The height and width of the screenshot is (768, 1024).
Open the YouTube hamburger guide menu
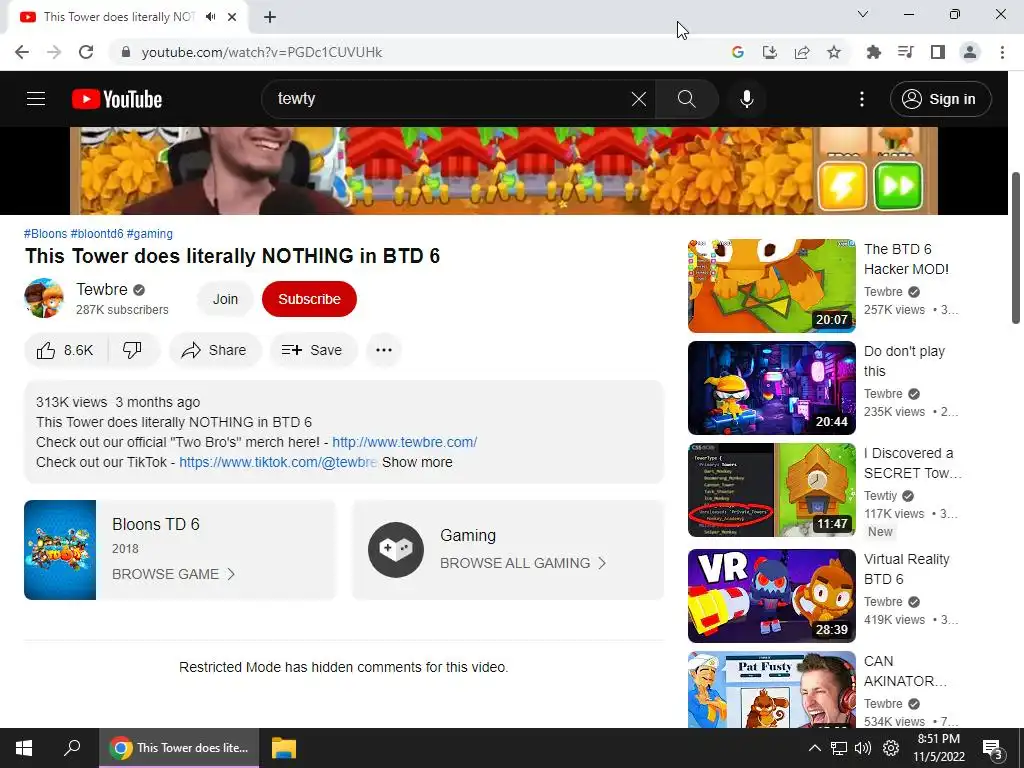[36, 99]
